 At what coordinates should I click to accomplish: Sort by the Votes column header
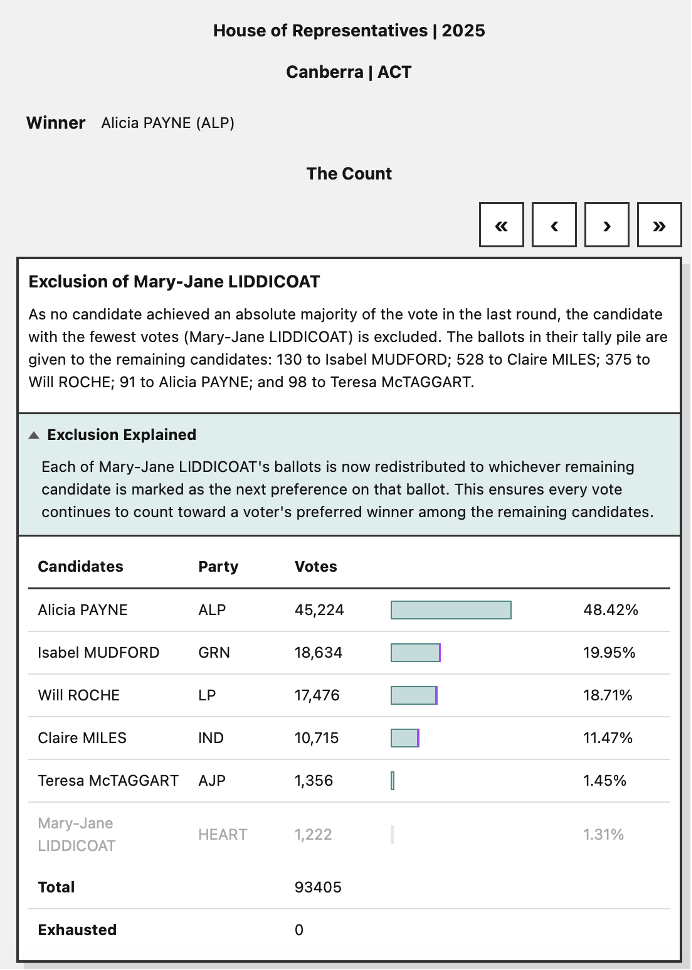pyautogui.click(x=316, y=566)
